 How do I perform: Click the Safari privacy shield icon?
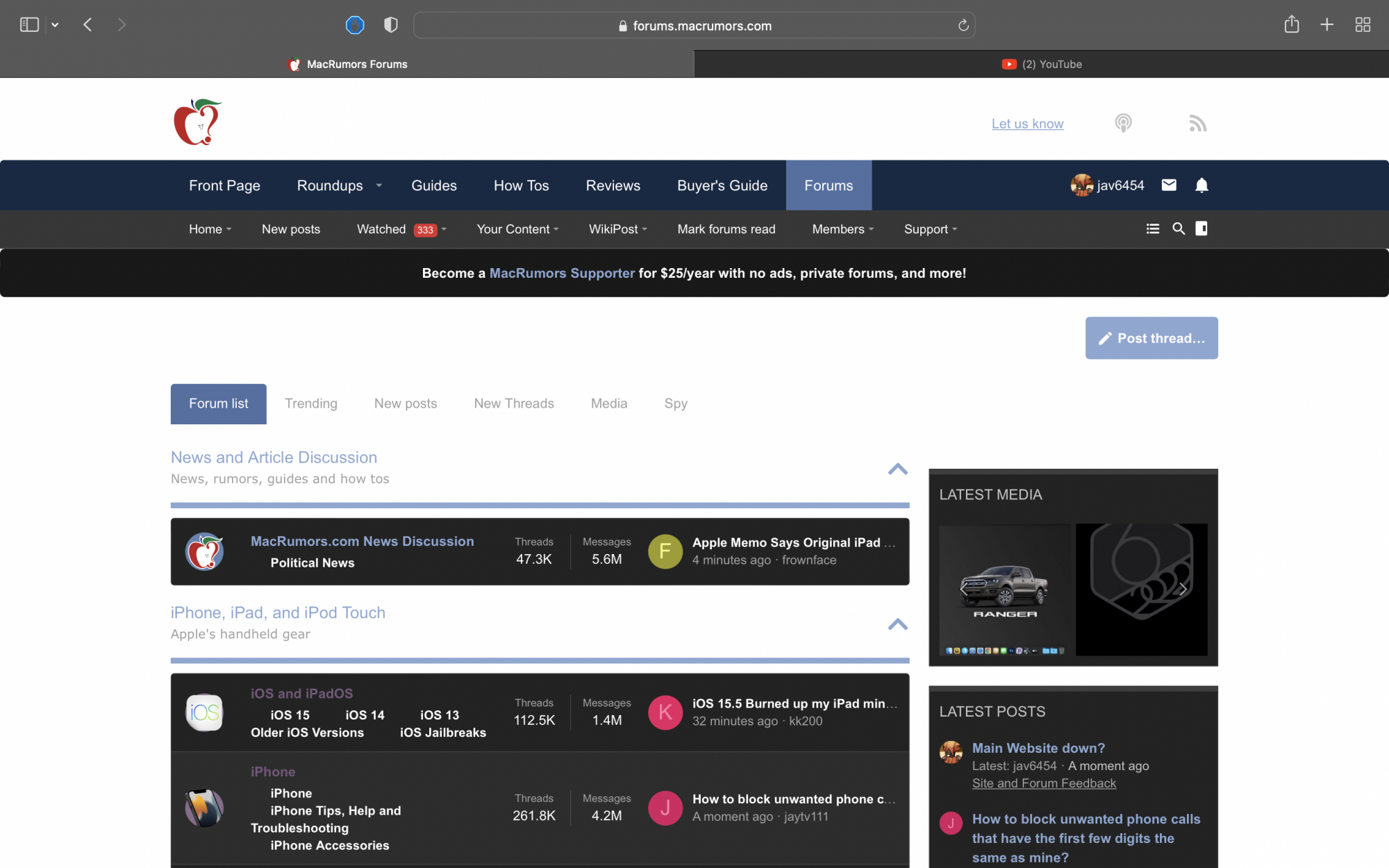(391, 25)
